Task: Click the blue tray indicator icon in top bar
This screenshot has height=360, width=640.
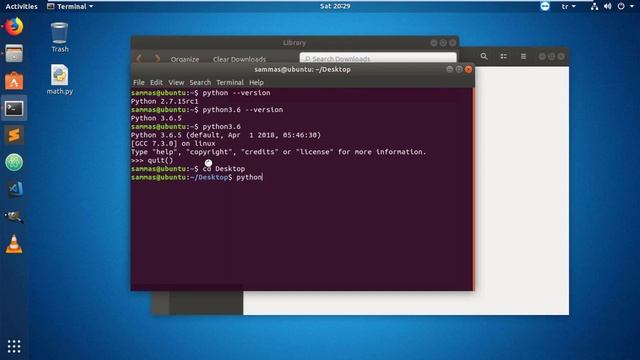Action: [545, 6]
